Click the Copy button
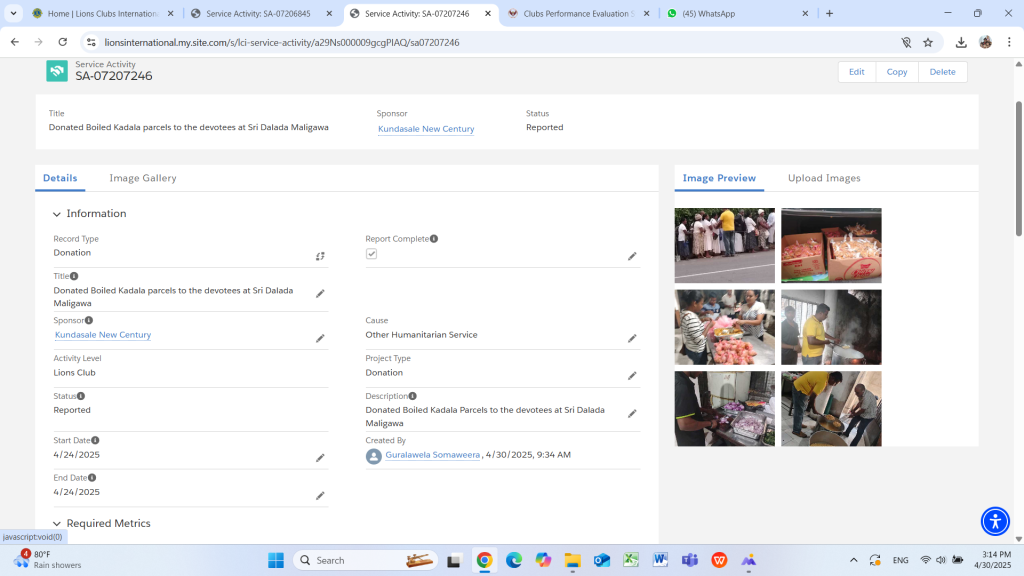This screenshot has height=576, width=1024. (x=897, y=72)
